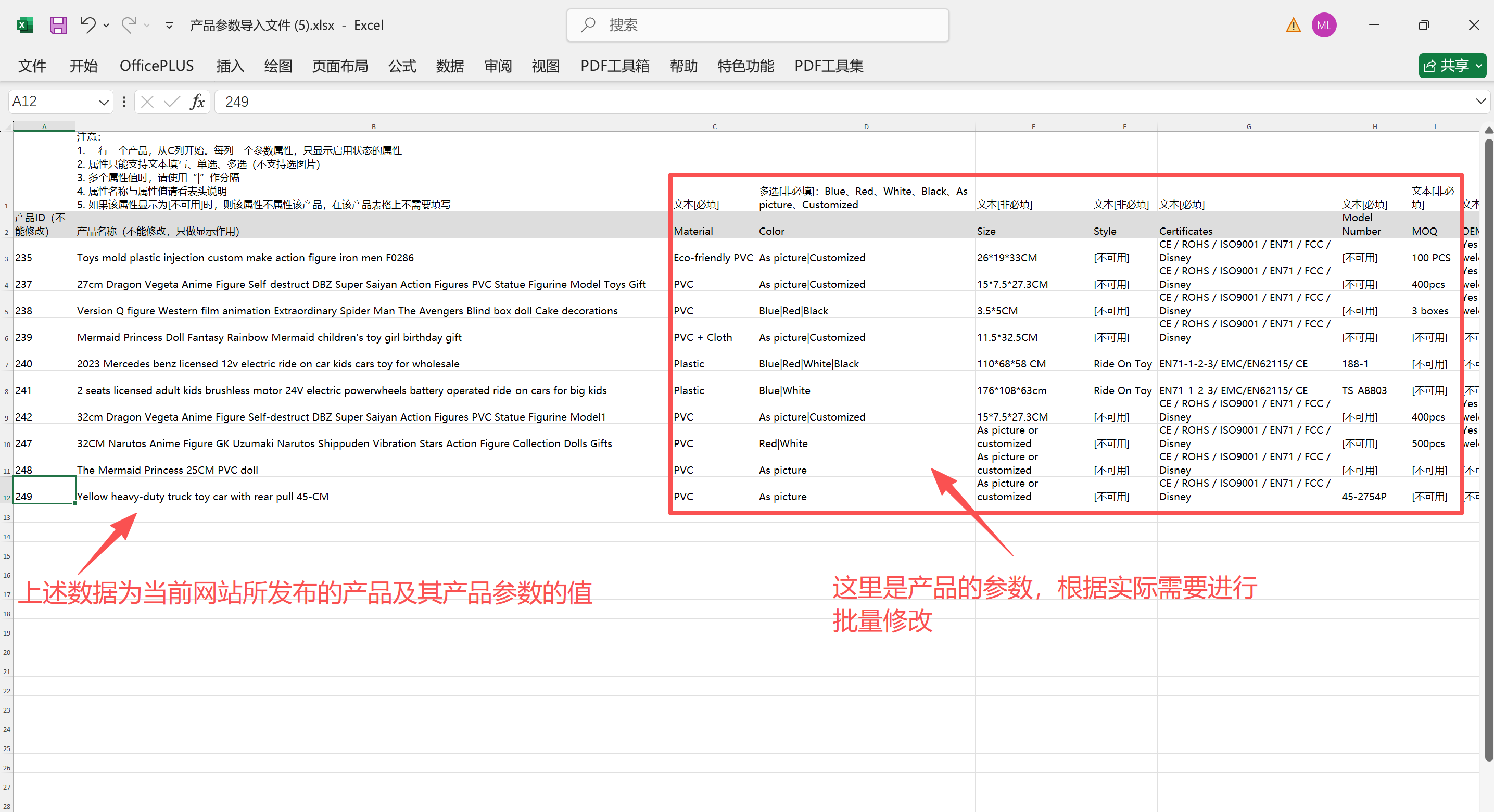Click the Enter (checkmark) icon in formula bar
1494x812 pixels.
171,102
